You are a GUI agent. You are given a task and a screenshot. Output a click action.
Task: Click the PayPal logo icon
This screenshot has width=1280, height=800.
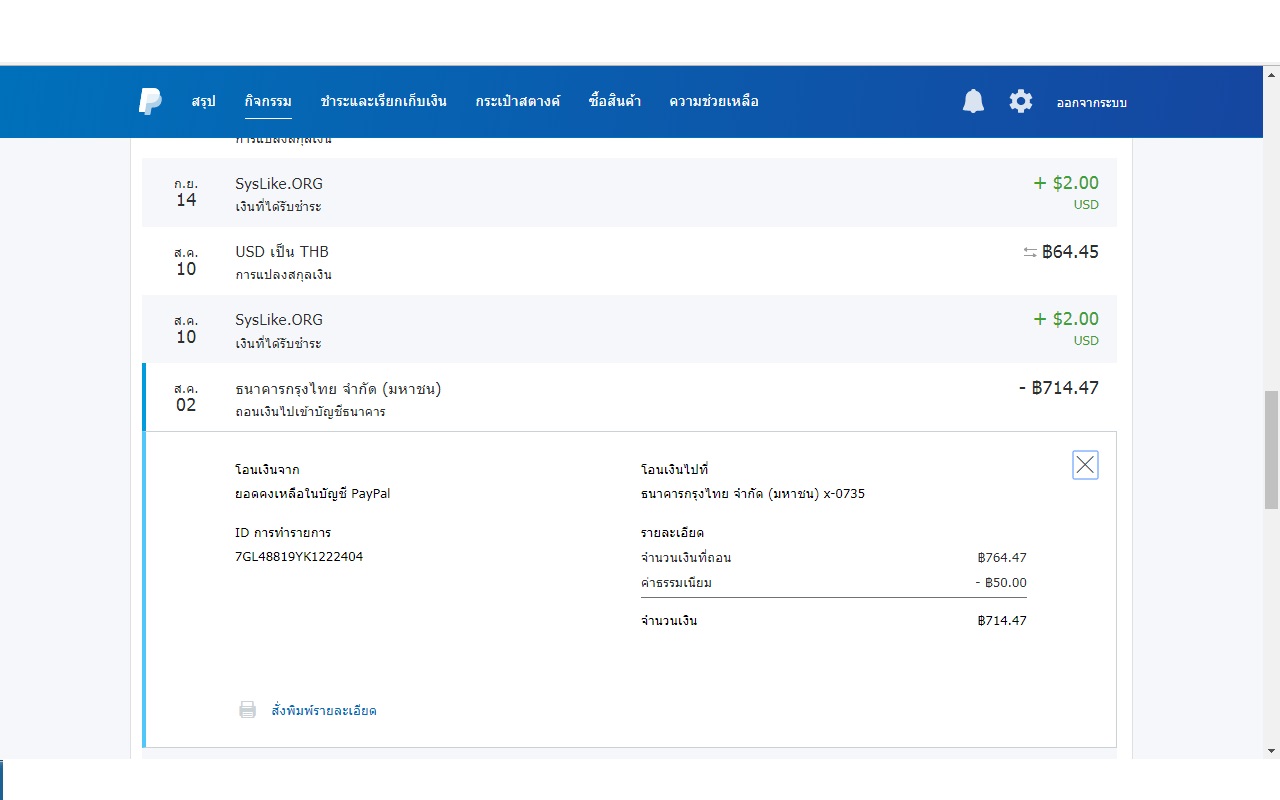150,101
